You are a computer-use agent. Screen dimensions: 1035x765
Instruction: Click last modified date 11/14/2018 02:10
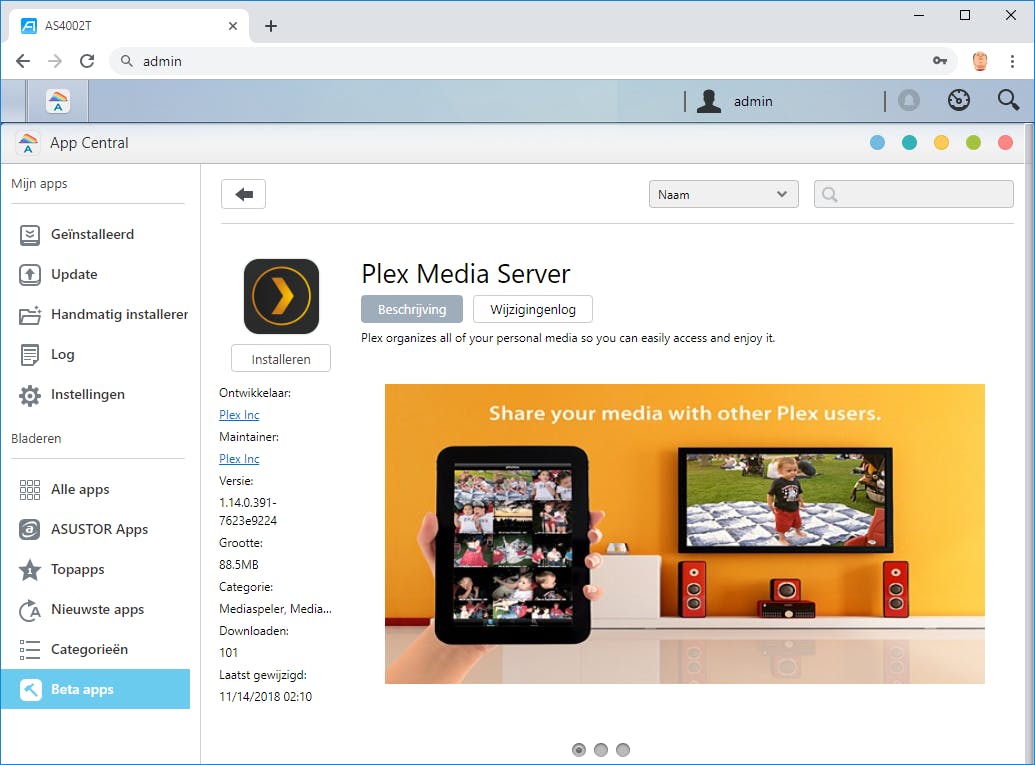coord(265,696)
